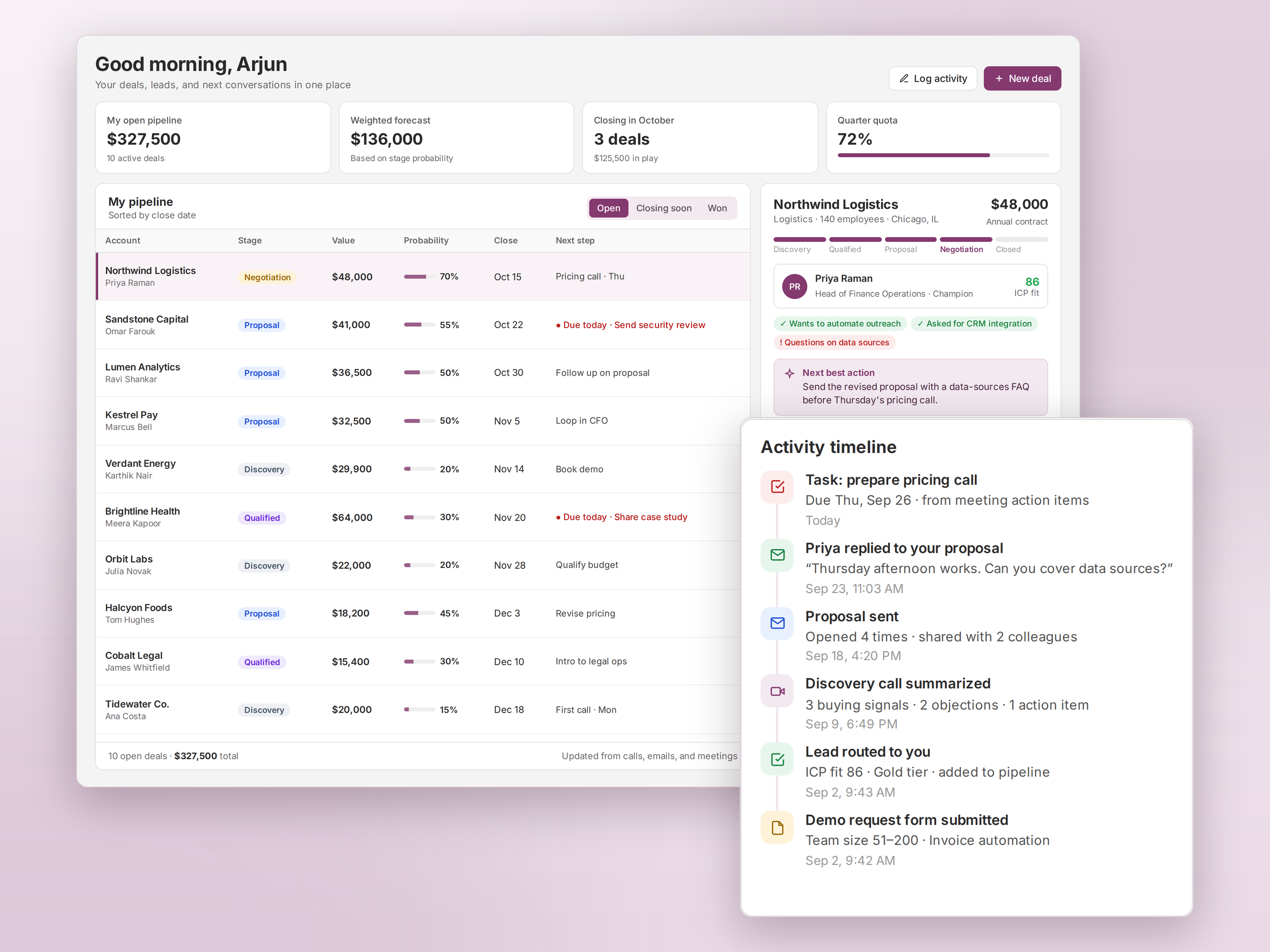Image resolution: width=1270 pixels, height=952 pixels.
Task: Click the Asked for CRM integration tag
Action: point(974,324)
